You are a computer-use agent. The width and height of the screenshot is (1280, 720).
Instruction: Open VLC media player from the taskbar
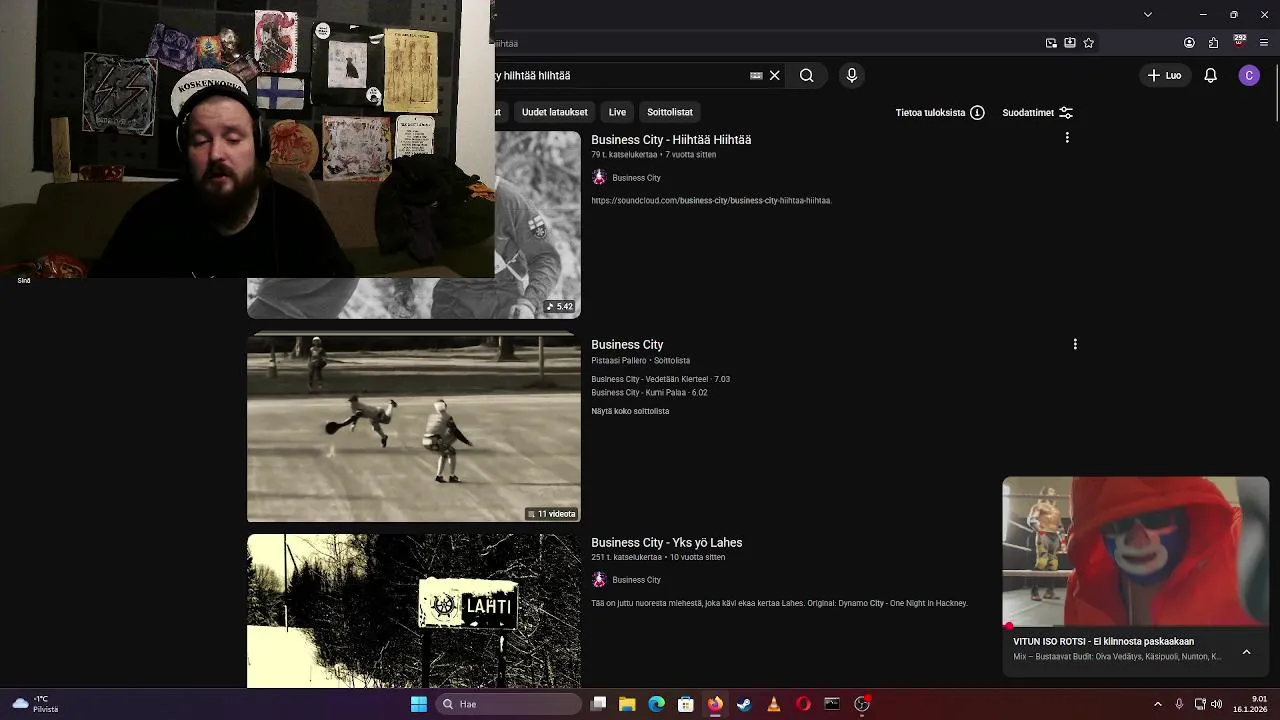[x=773, y=704]
